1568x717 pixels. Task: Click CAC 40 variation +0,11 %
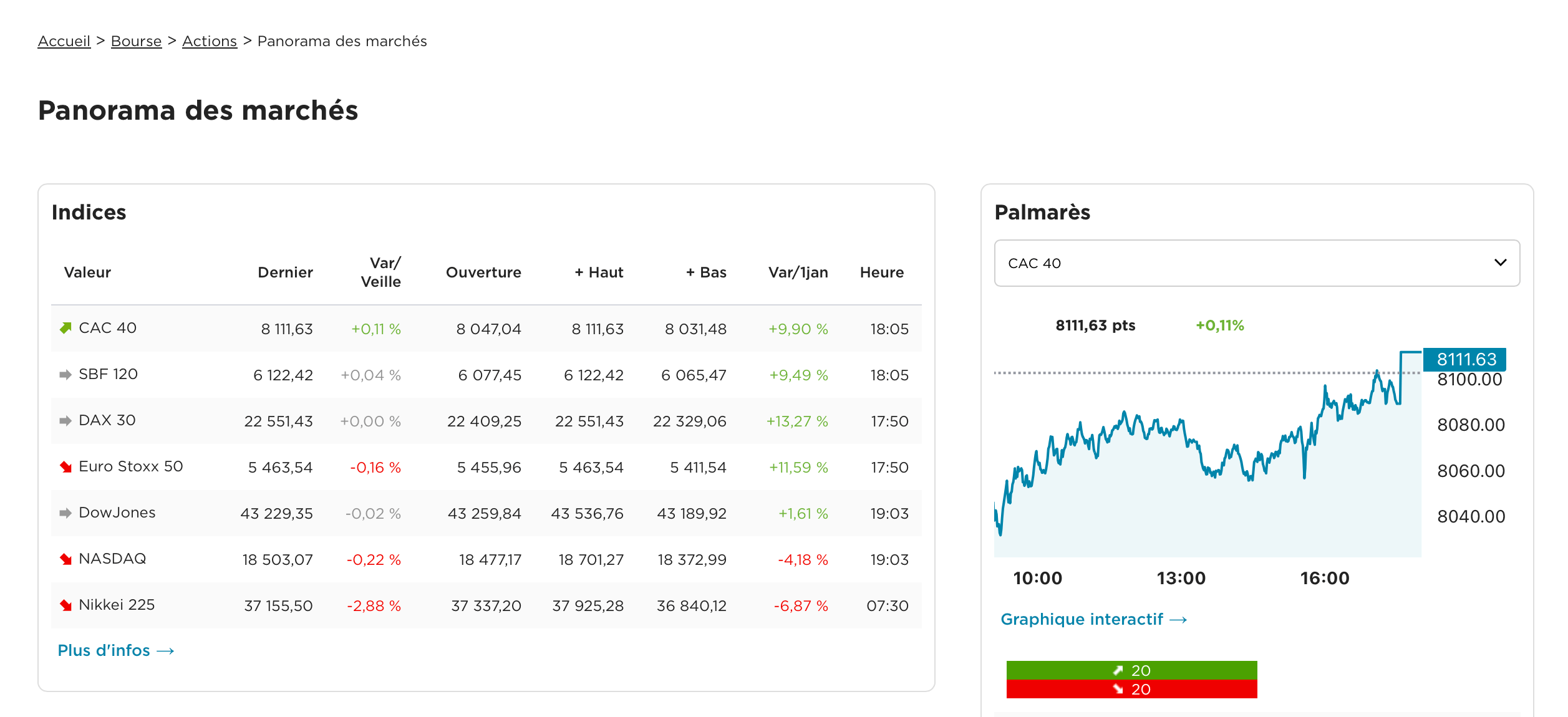pyautogui.click(x=376, y=329)
